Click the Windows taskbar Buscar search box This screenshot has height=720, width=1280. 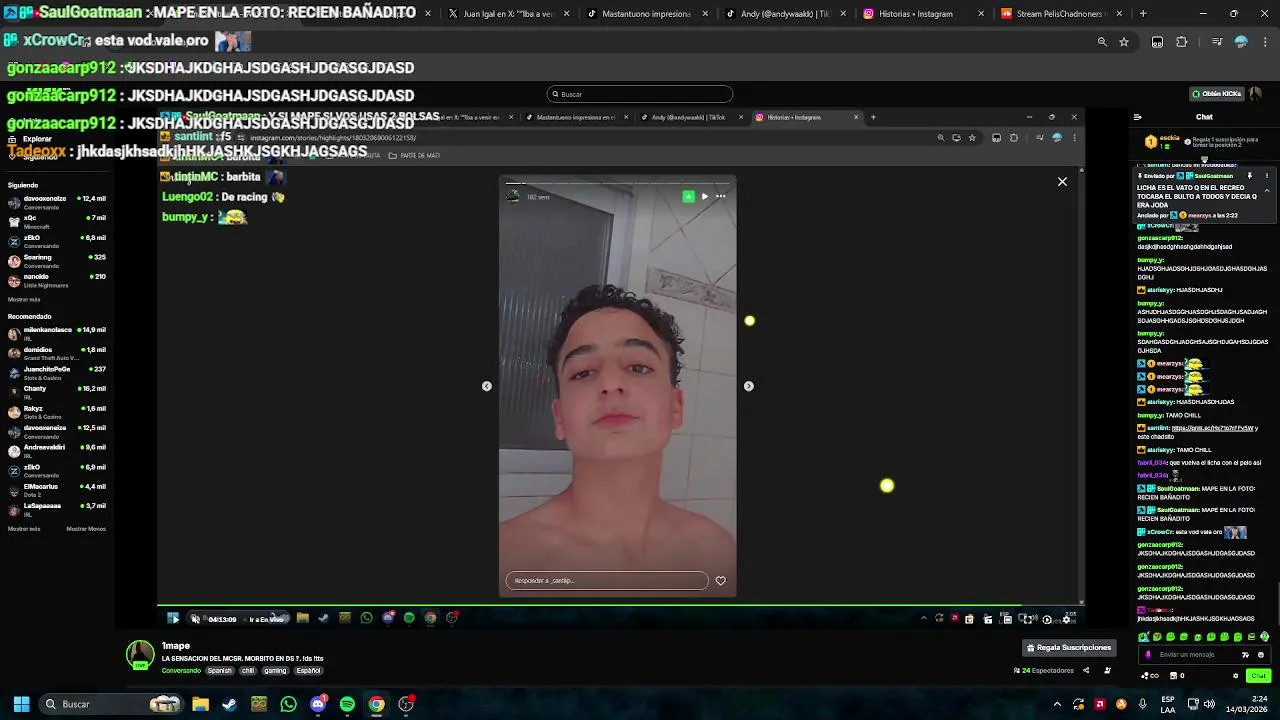[110, 704]
